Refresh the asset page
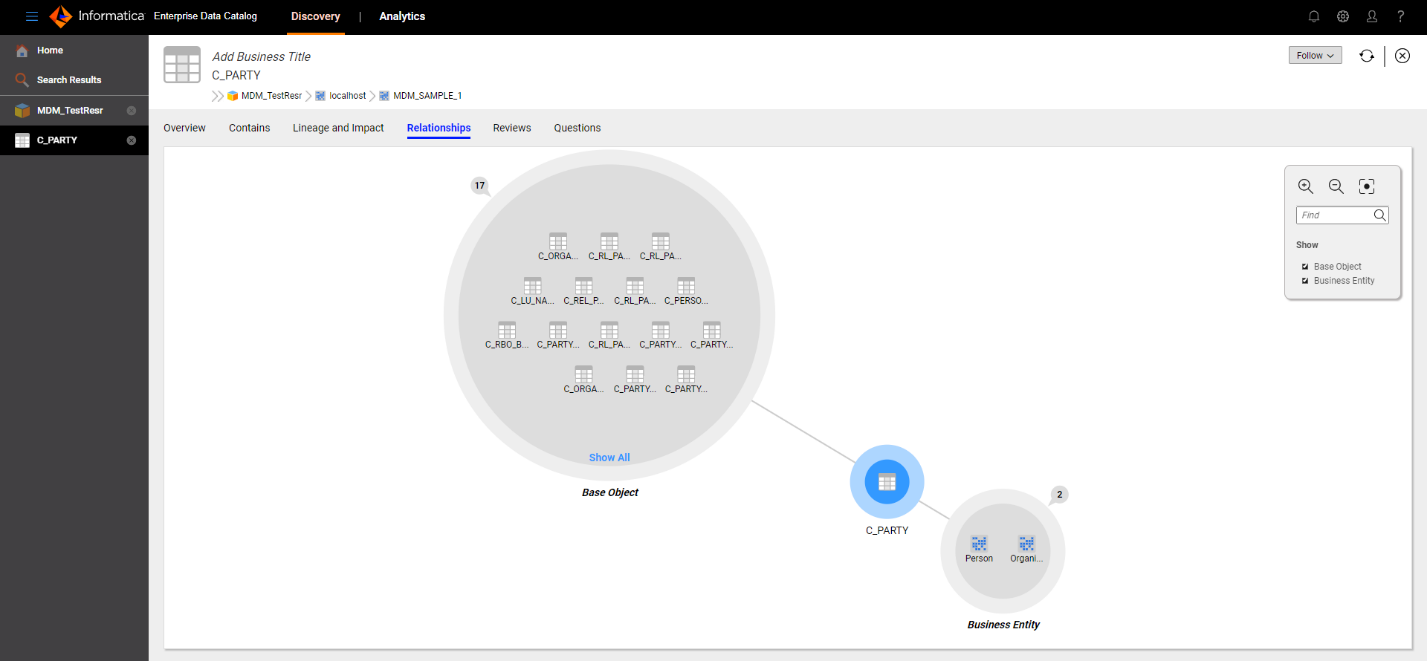 point(1366,56)
